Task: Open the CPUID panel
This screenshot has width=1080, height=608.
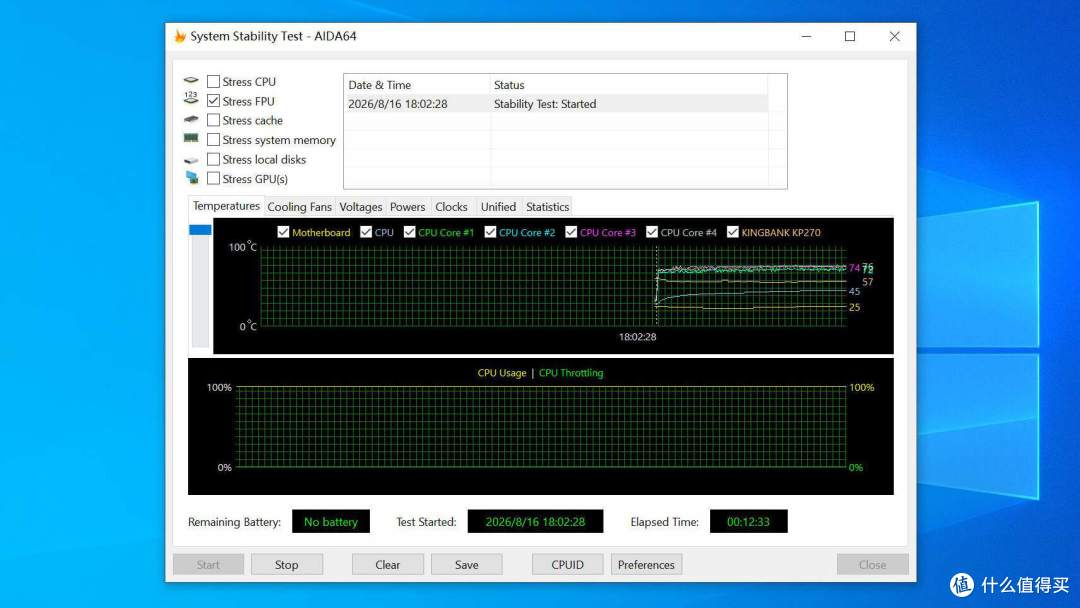Action: (x=568, y=565)
